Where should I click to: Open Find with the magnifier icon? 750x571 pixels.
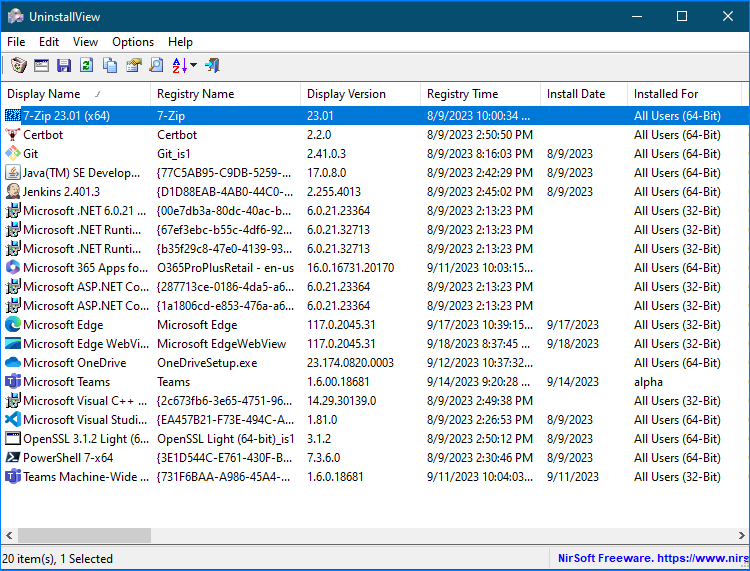(156, 65)
